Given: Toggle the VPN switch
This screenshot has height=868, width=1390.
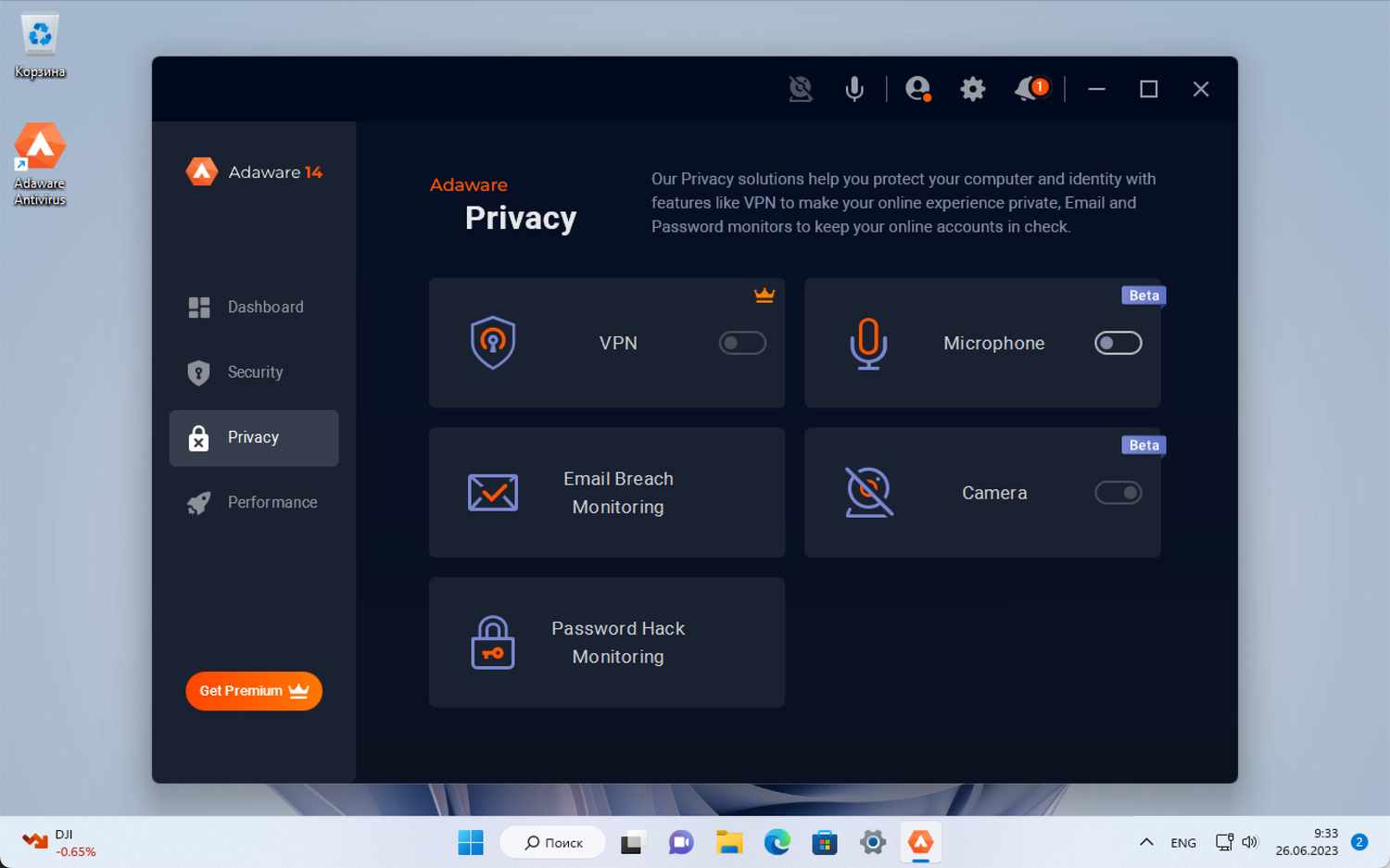Looking at the screenshot, I should coord(743,343).
